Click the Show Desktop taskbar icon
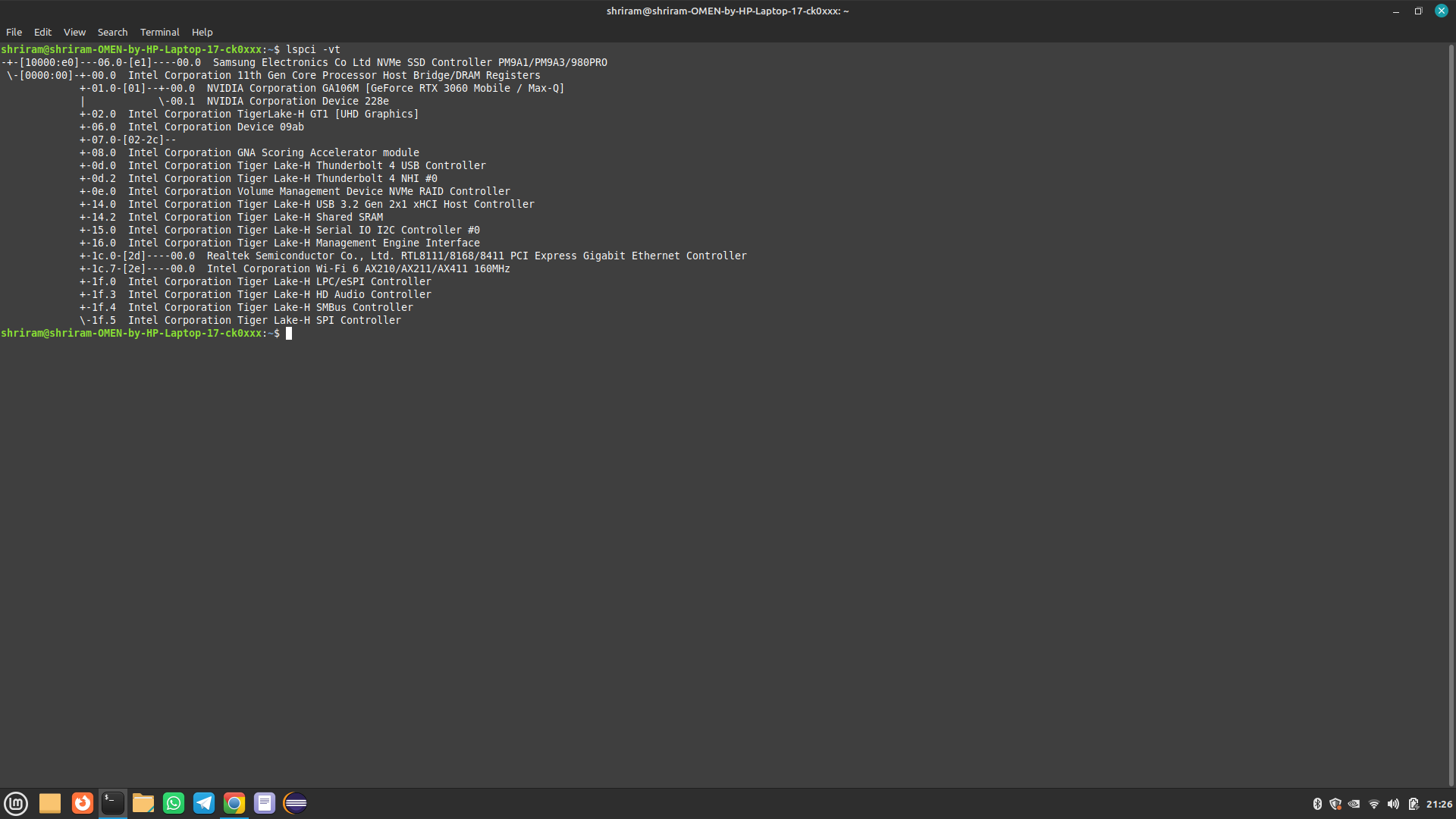The height and width of the screenshot is (819, 1456). click(x=50, y=803)
